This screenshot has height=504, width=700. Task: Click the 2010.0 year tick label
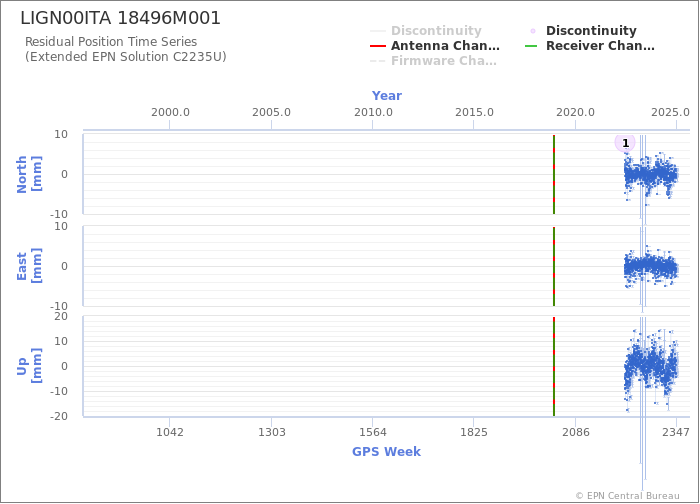[x=373, y=112]
